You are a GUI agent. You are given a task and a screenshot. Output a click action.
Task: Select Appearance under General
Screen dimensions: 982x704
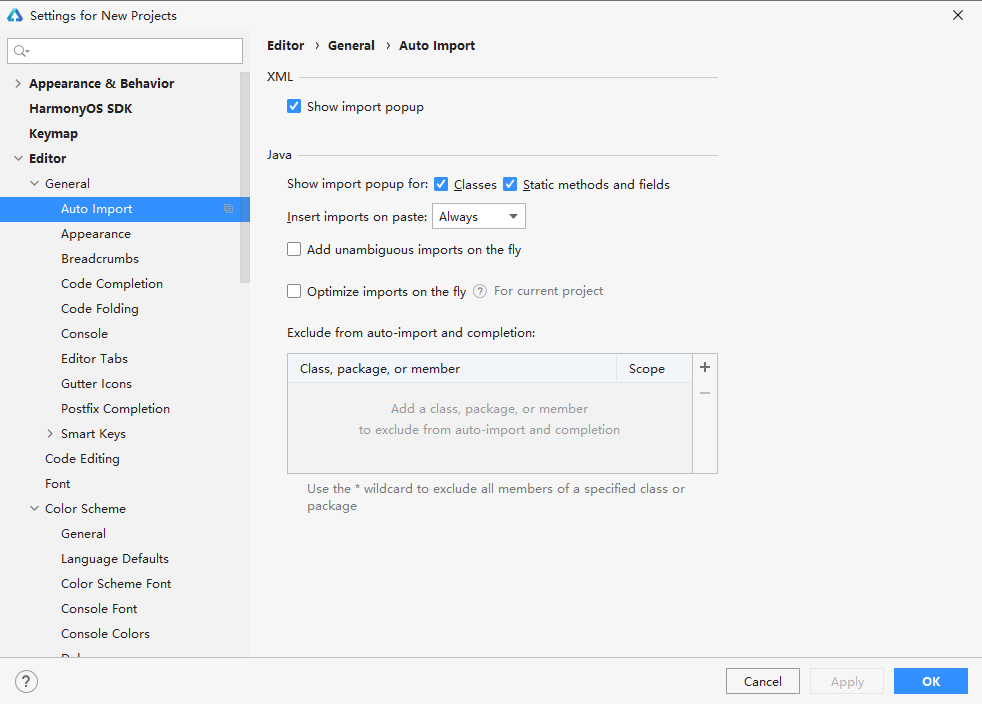(x=96, y=234)
